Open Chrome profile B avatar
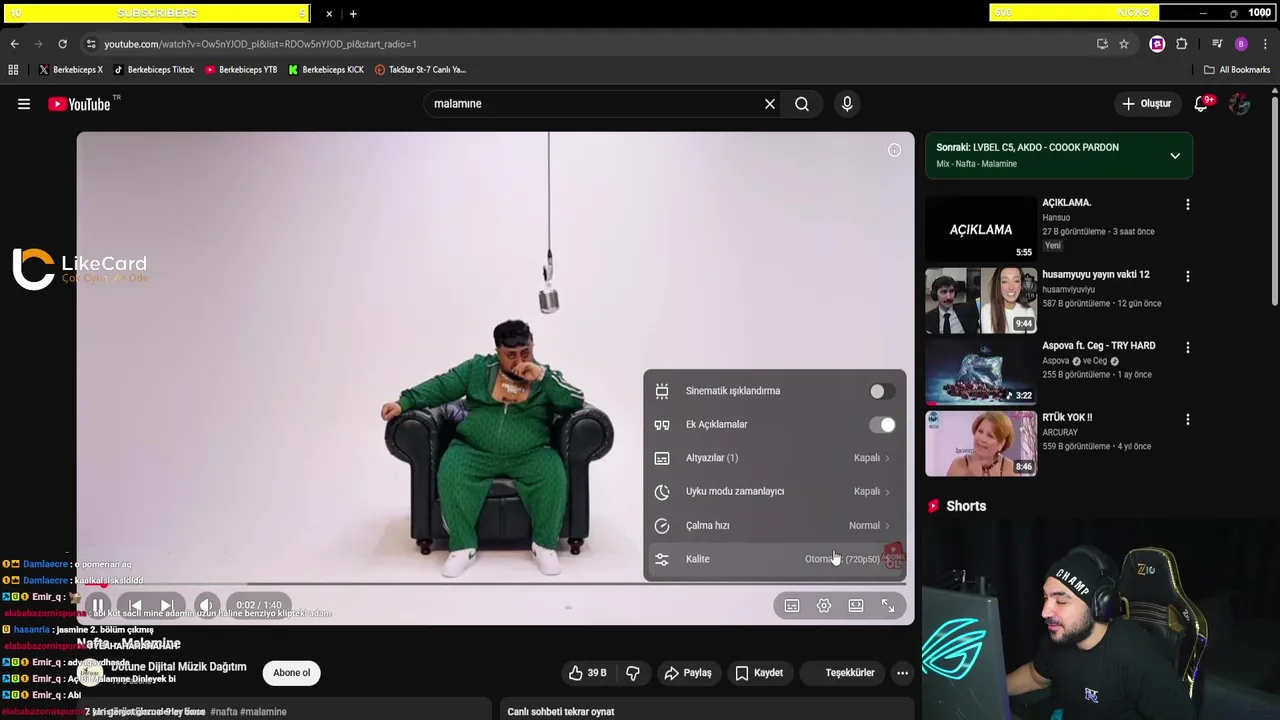The image size is (1280, 720). coord(1241,44)
